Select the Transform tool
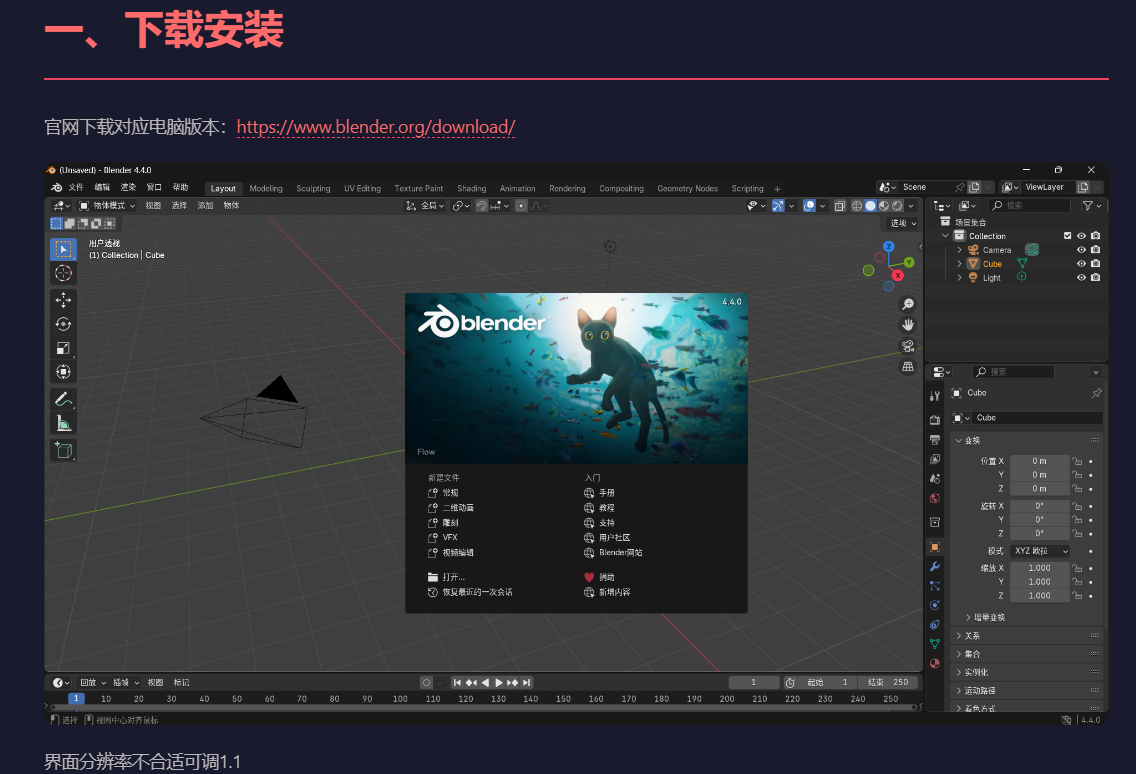 point(63,372)
